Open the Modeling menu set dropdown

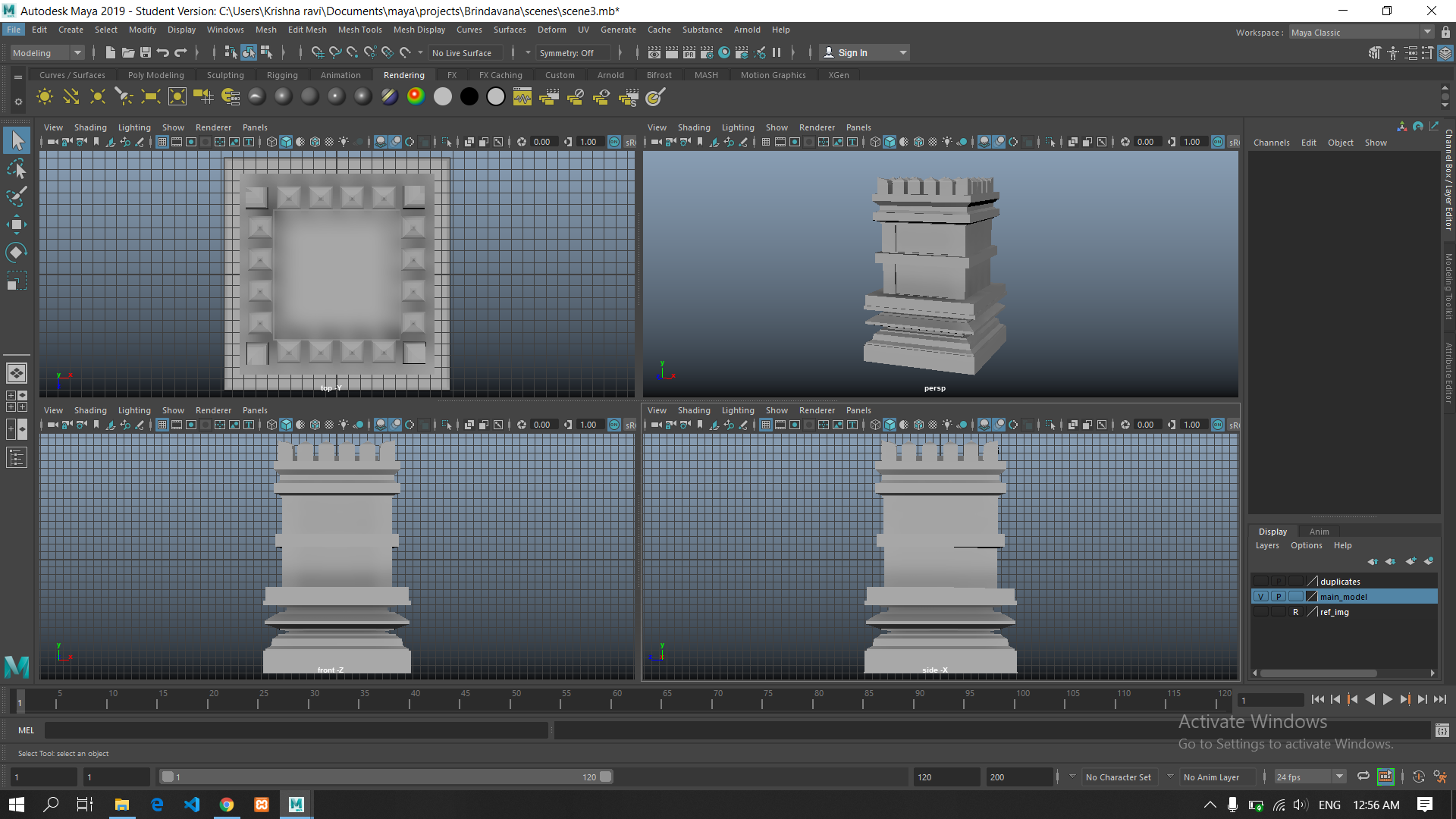click(x=47, y=52)
